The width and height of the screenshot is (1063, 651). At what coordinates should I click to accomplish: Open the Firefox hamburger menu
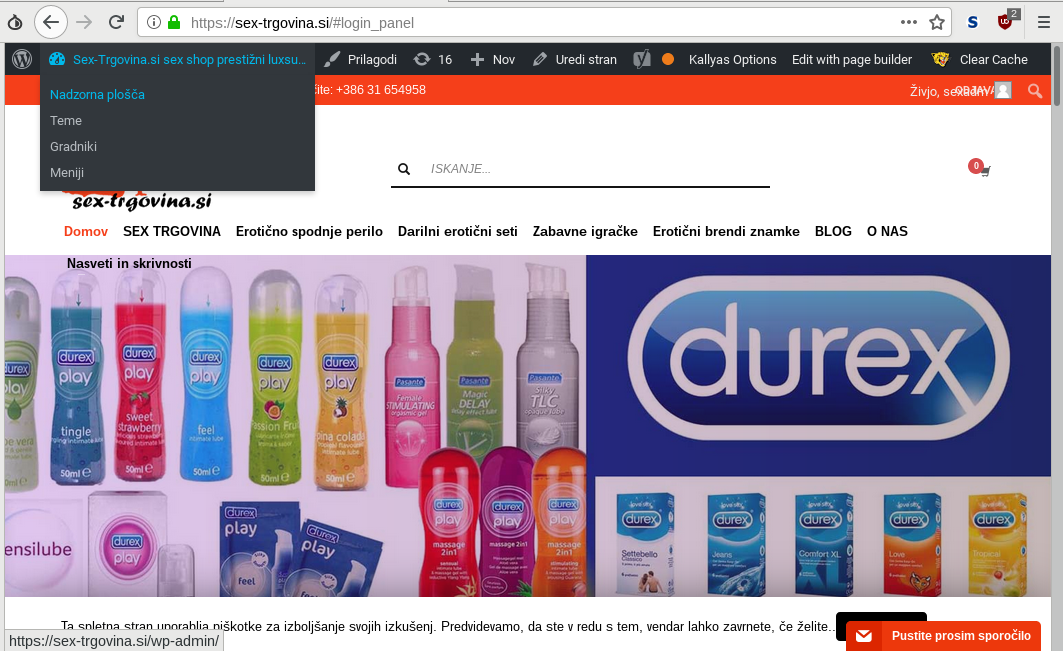pyautogui.click(x=1044, y=22)
